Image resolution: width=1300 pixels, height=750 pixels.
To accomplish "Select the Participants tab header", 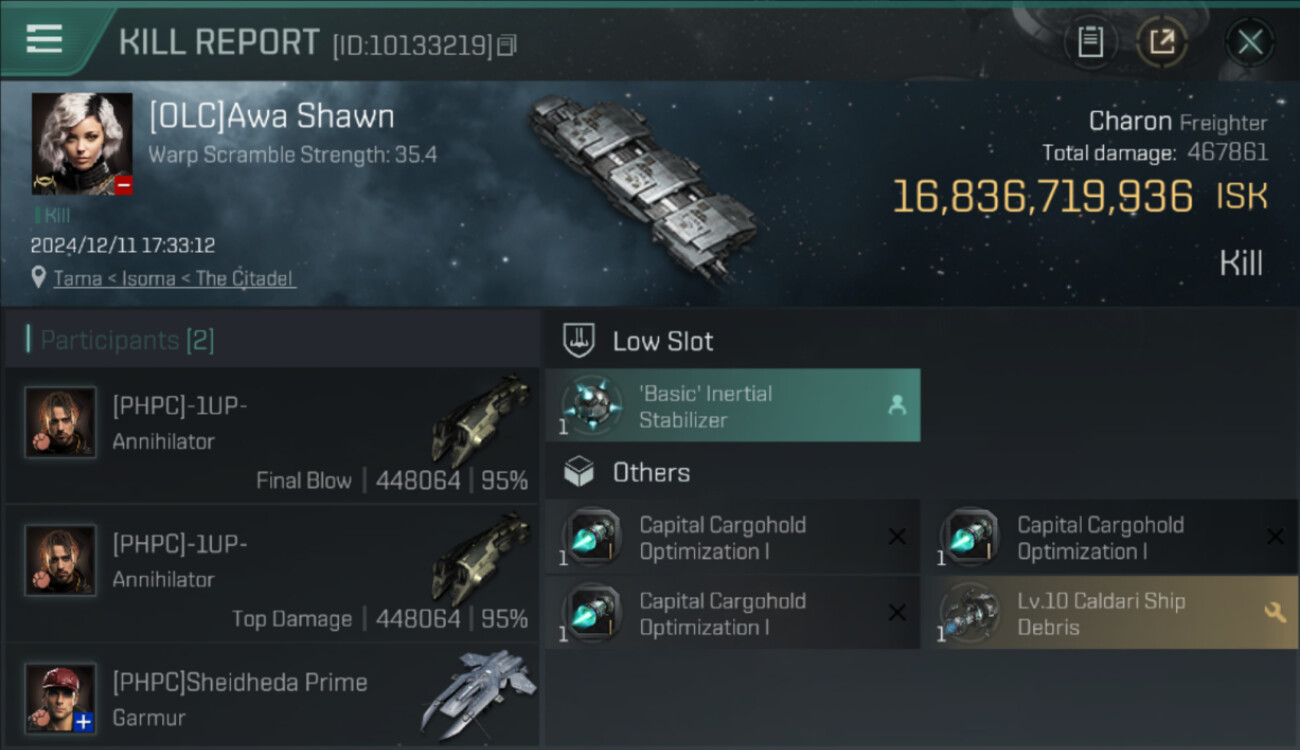I will (x=126, y=340).
